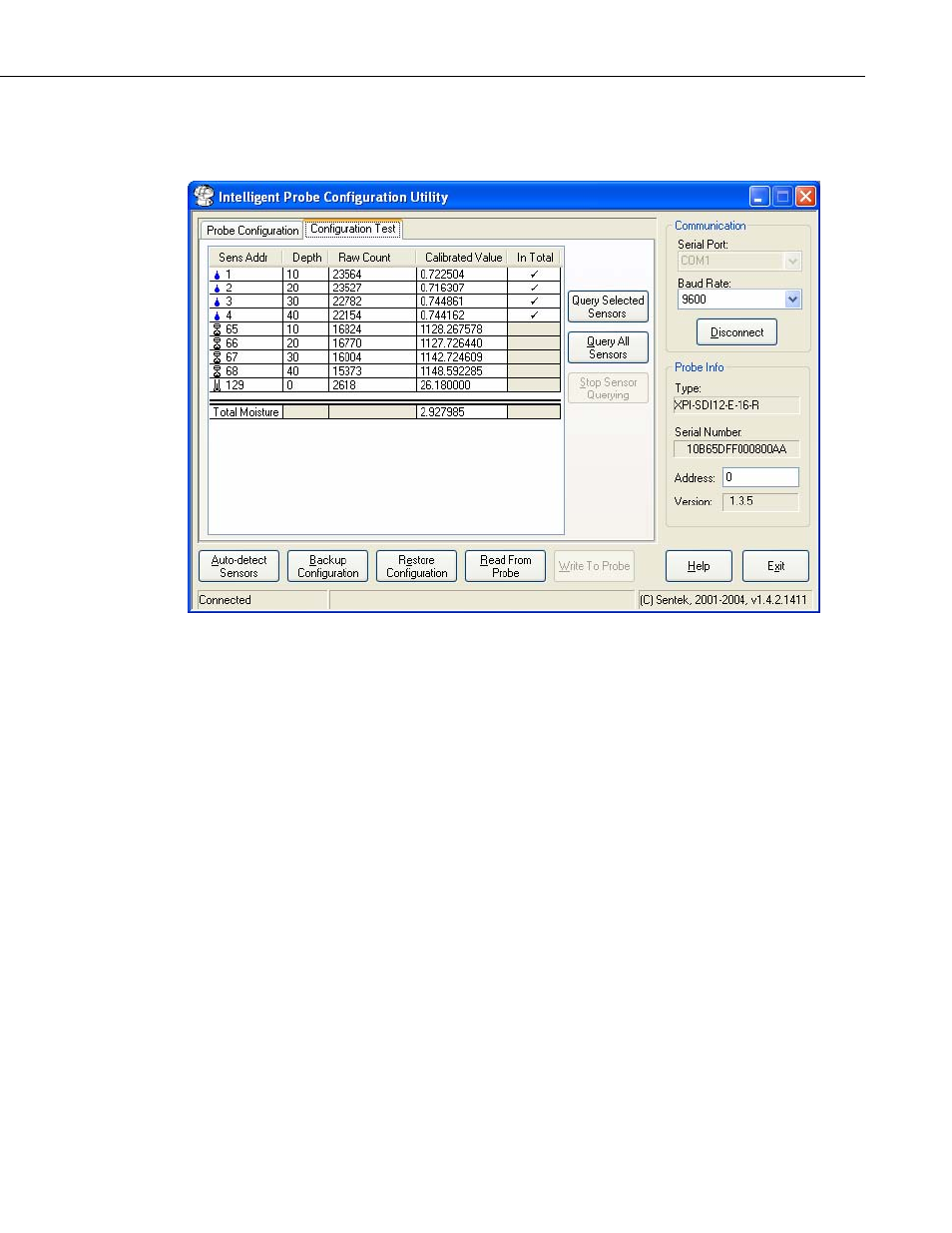Select total moisture value 2.927985
This screenshot has height=1233, width=952.
click(x=461, y=412)
